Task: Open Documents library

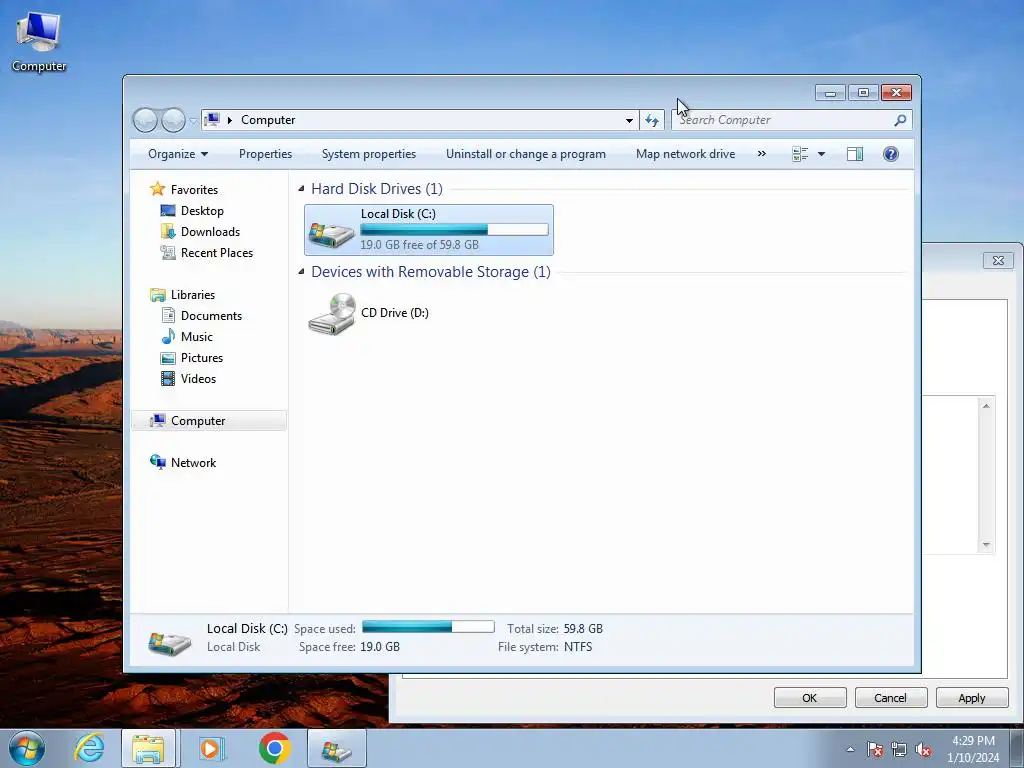Action: click(211, 316)
